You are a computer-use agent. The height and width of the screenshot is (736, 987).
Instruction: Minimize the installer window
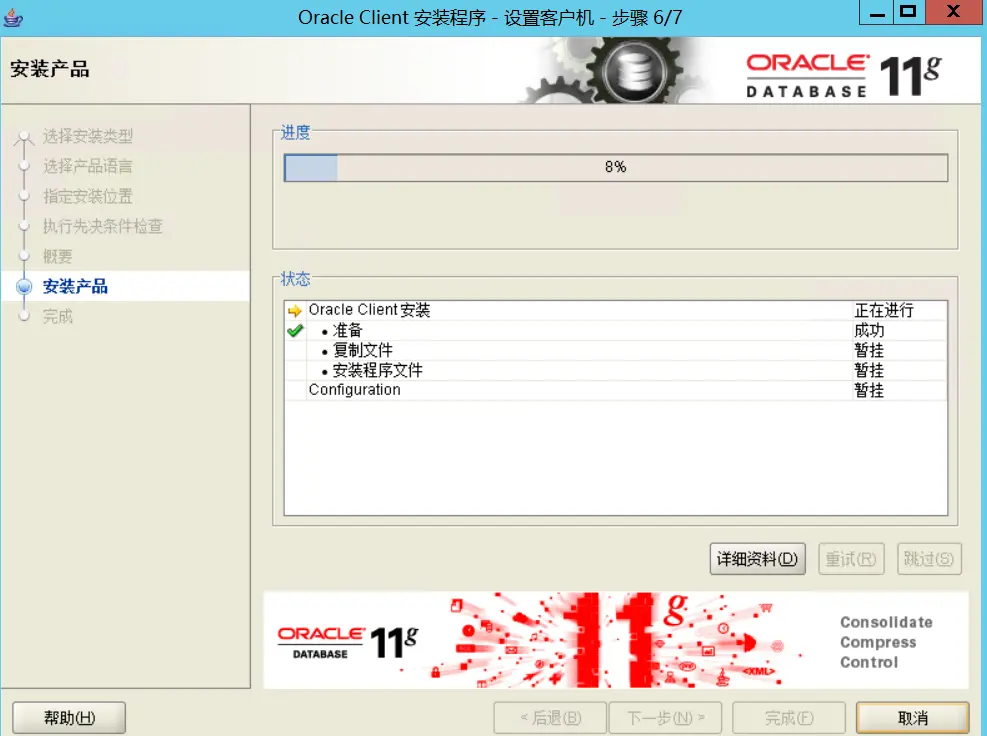[876, 13]
